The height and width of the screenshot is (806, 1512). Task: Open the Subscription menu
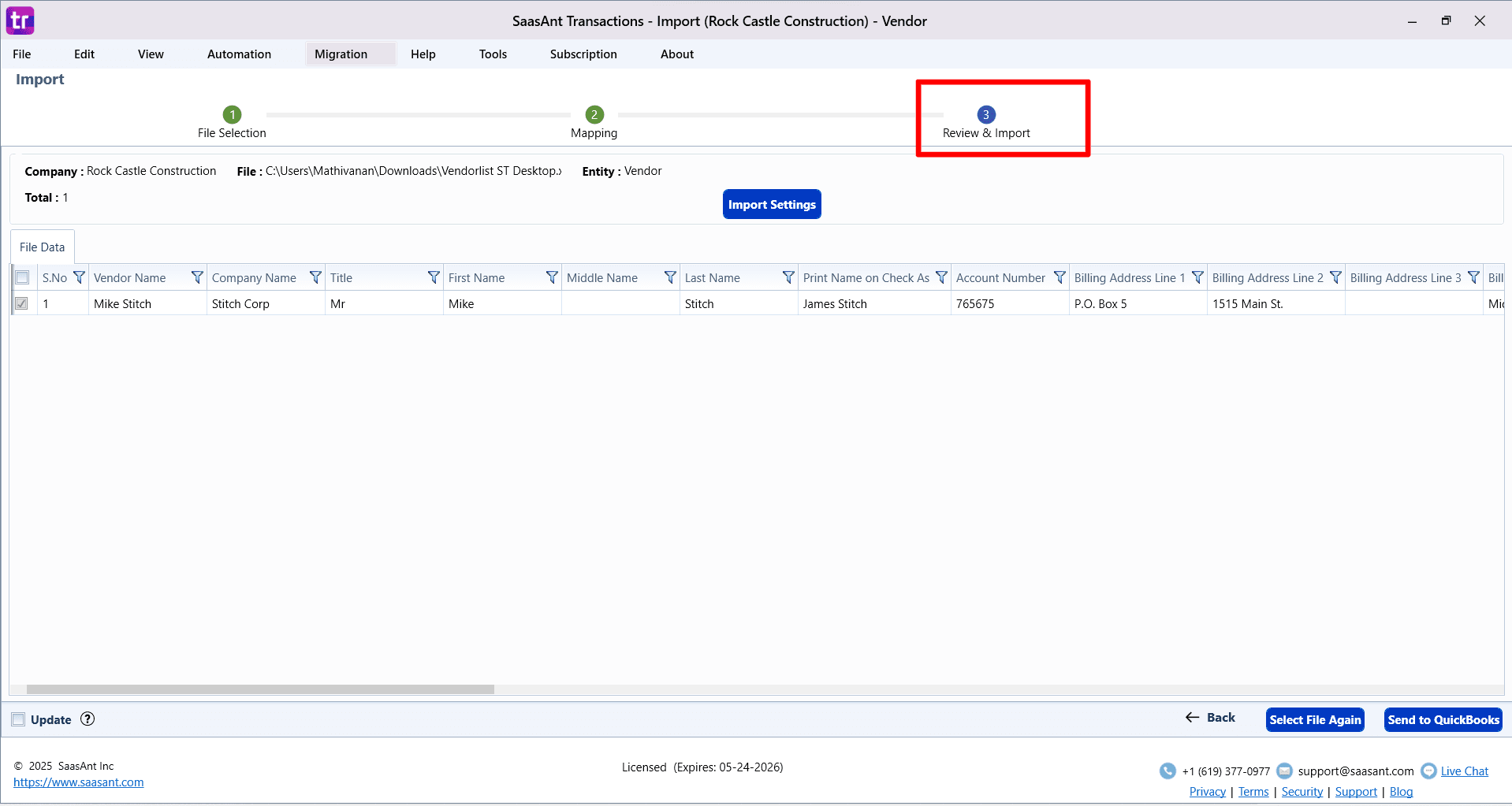583,54
